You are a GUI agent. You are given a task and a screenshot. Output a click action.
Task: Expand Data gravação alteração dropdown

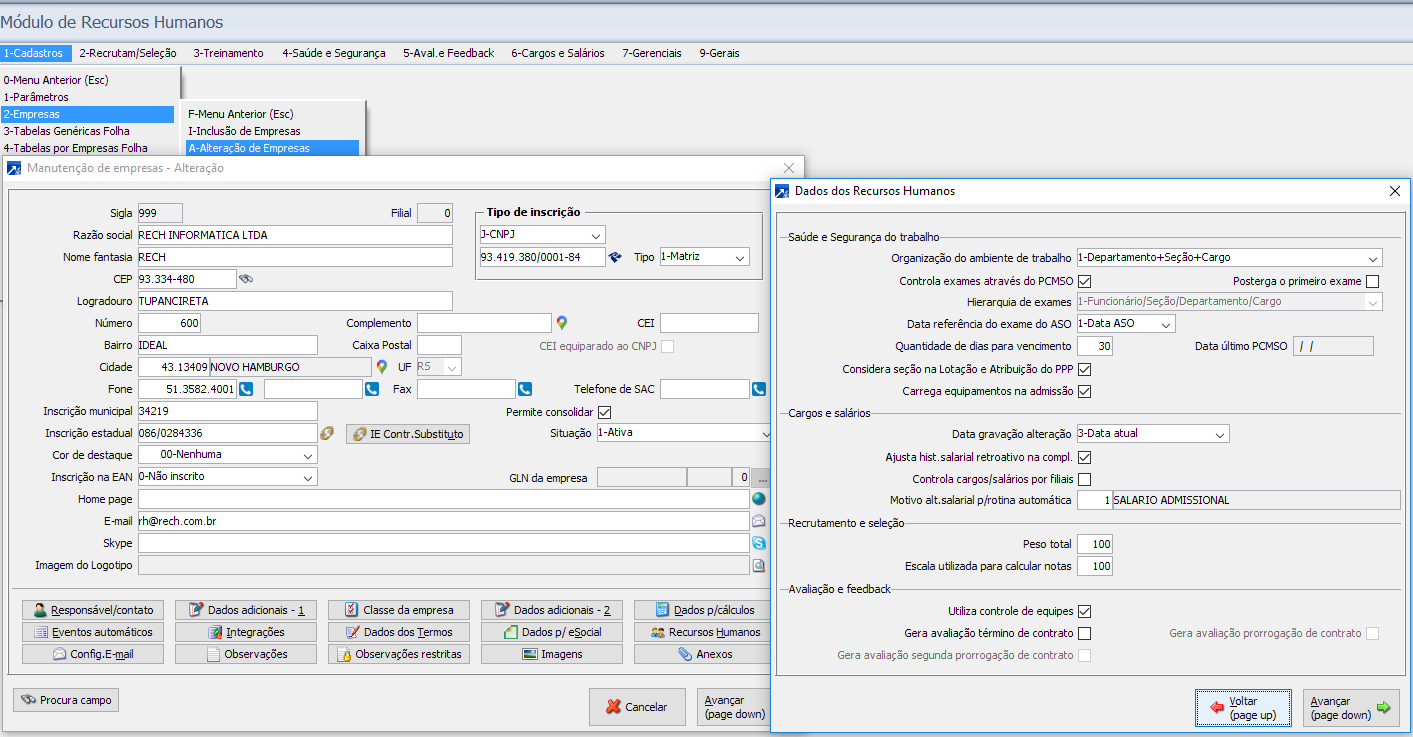1220,434
